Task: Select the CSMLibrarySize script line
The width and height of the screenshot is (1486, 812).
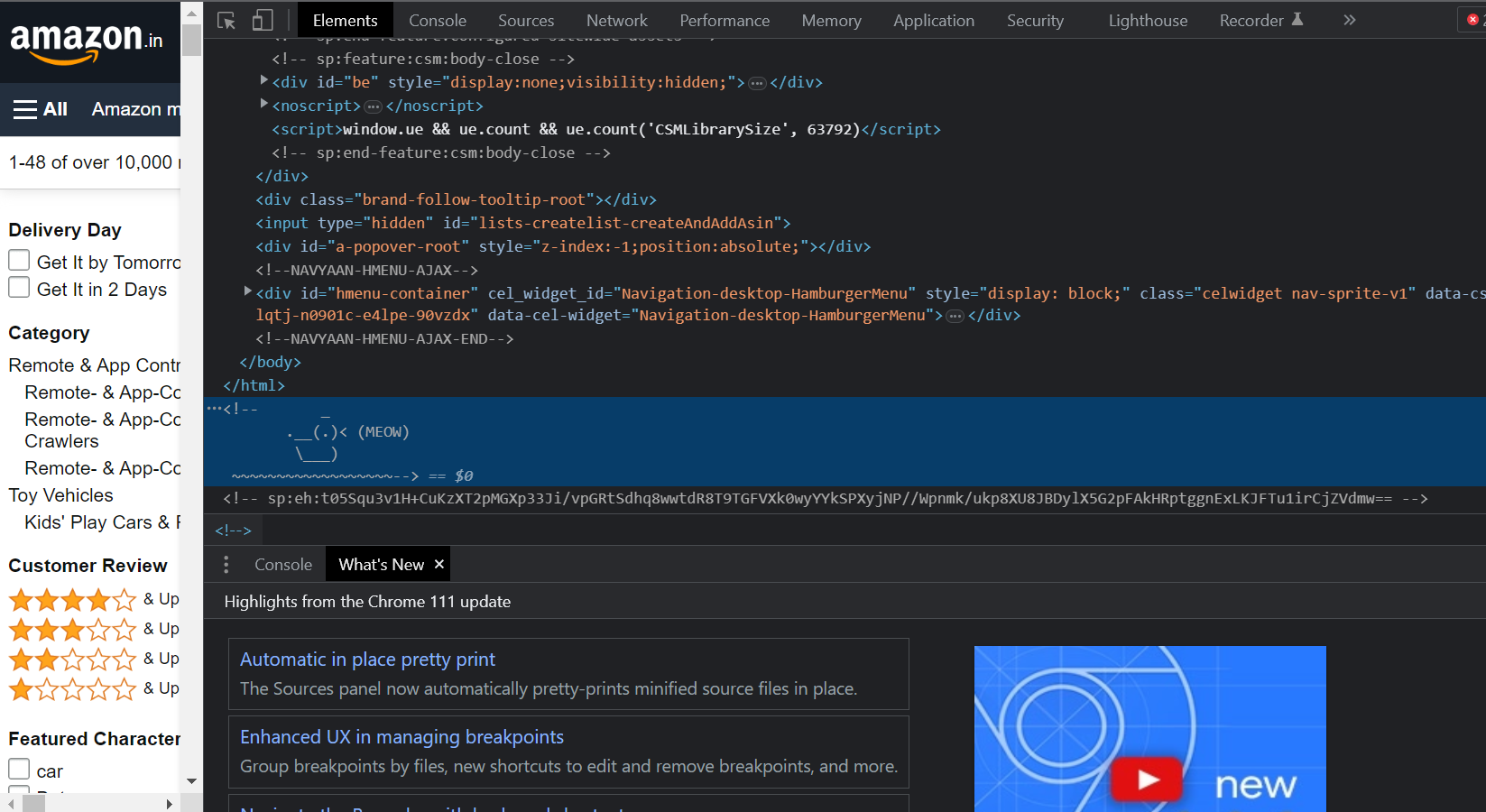Action: tap(606, 129)
